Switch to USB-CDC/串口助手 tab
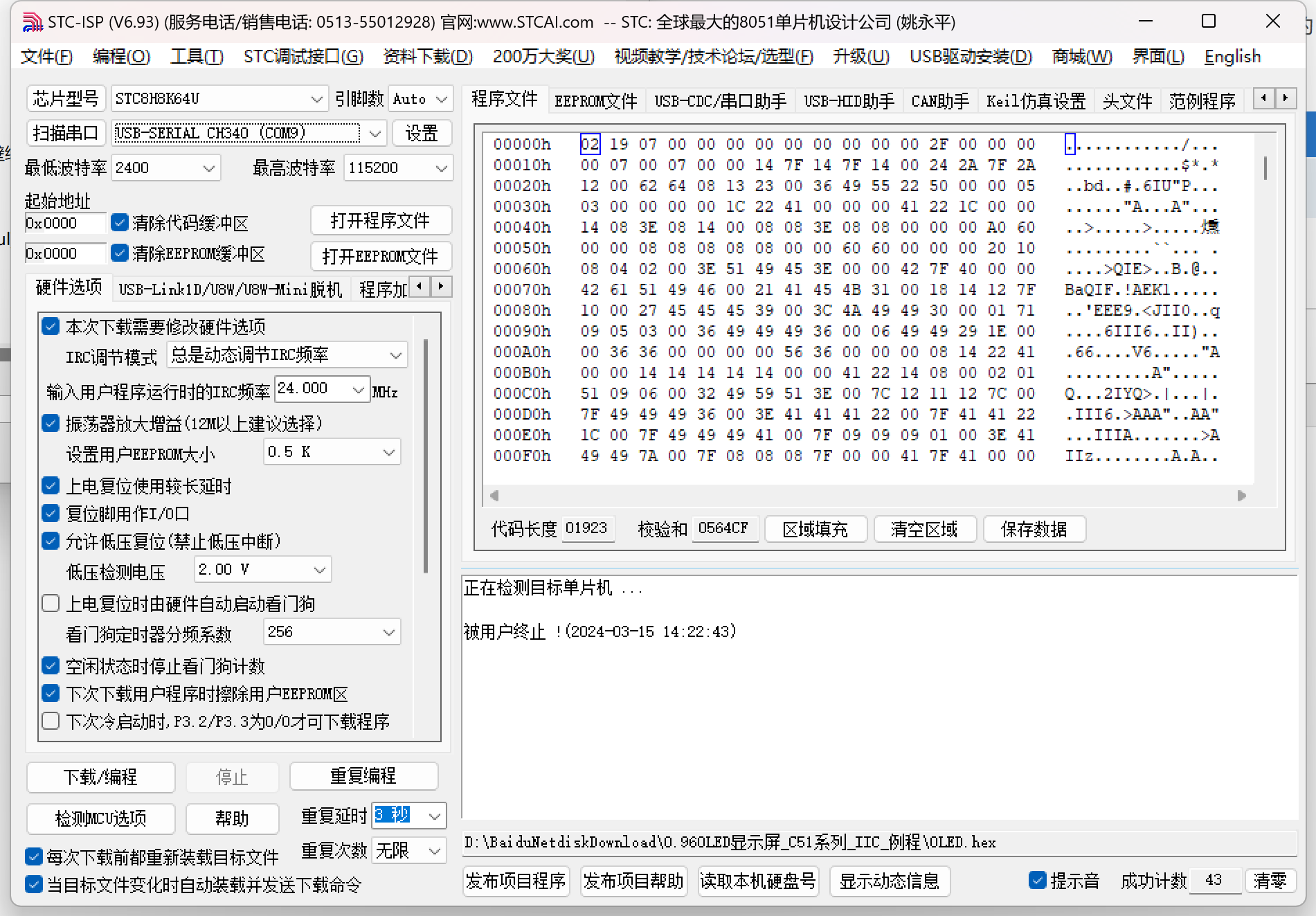Image resolution: width=1316 pixels, height=916 pixels. tap(720, 101)
